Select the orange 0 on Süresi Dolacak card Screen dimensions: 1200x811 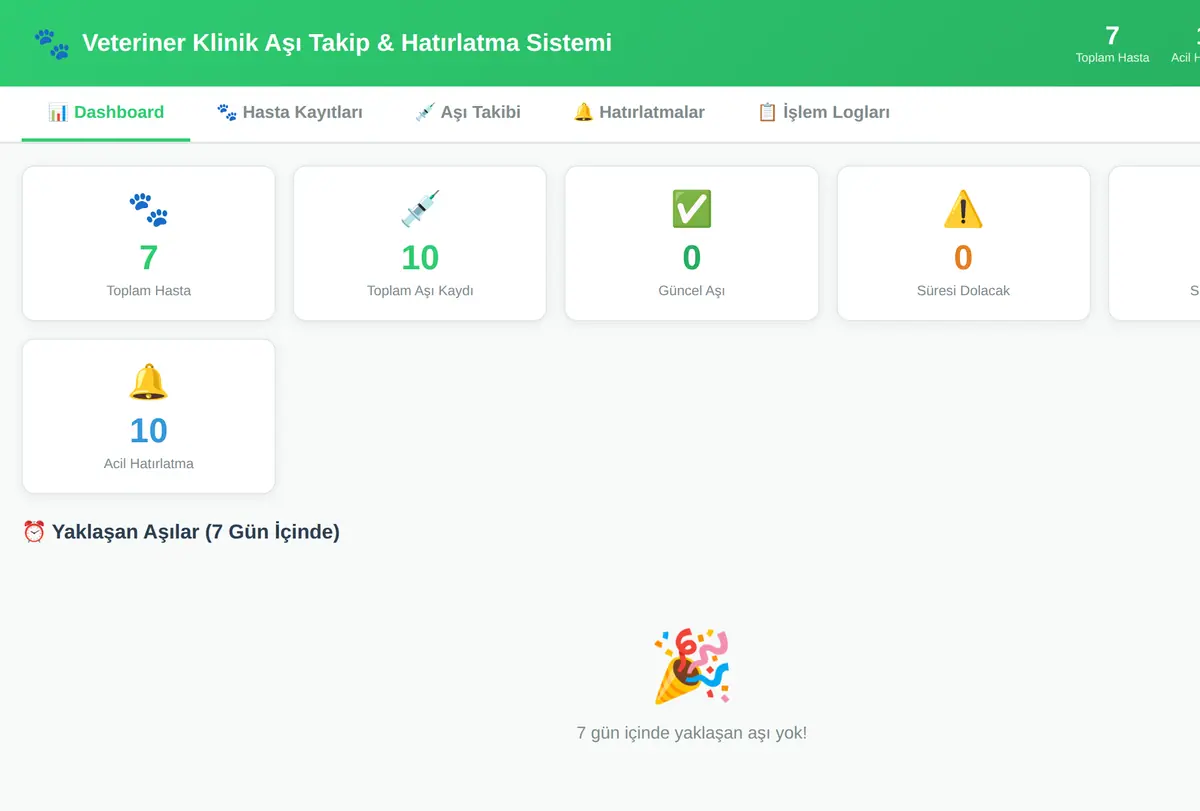click(x=963, y=258)
